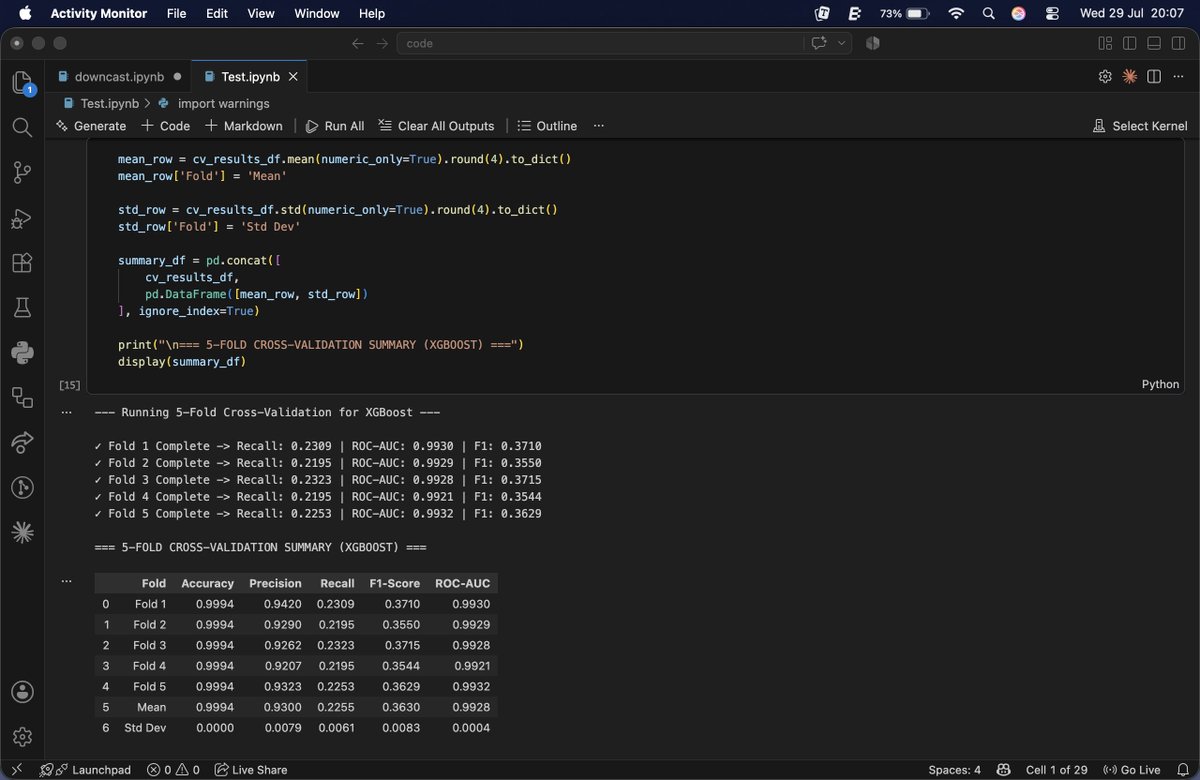Click Clear All Outputs
Viewport: 1200px width, 780px height.
coord(436,126)
